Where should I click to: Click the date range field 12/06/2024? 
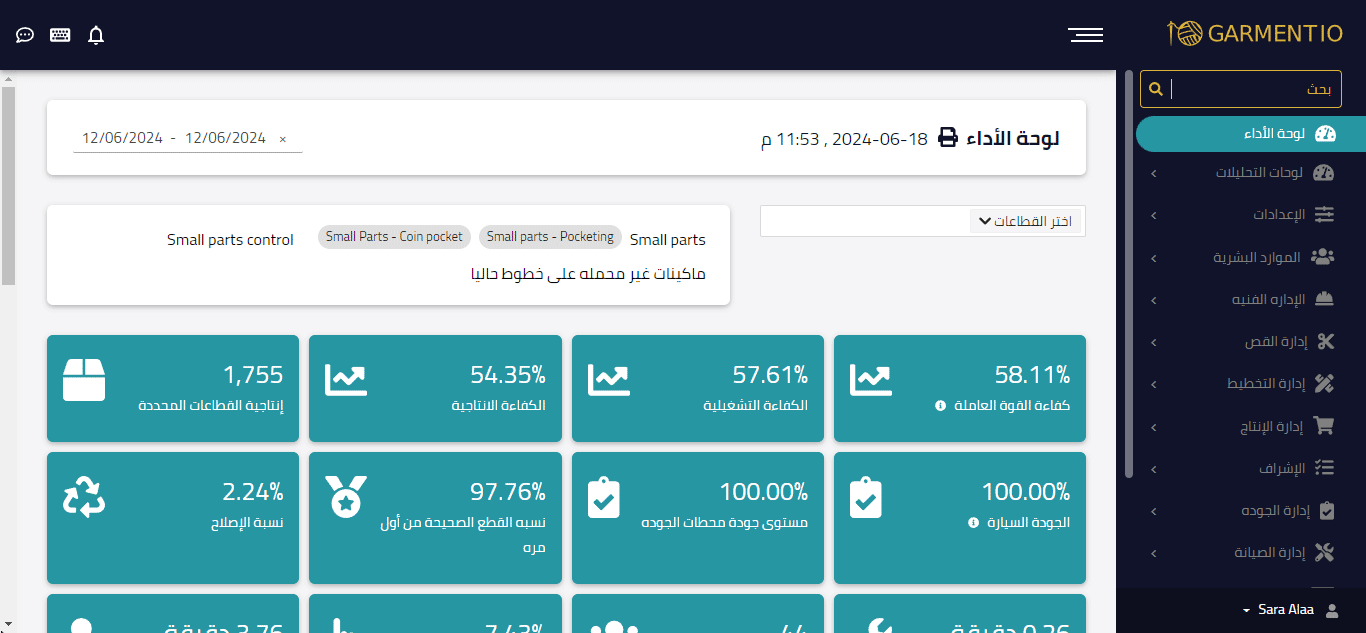(x=188, y=138)
